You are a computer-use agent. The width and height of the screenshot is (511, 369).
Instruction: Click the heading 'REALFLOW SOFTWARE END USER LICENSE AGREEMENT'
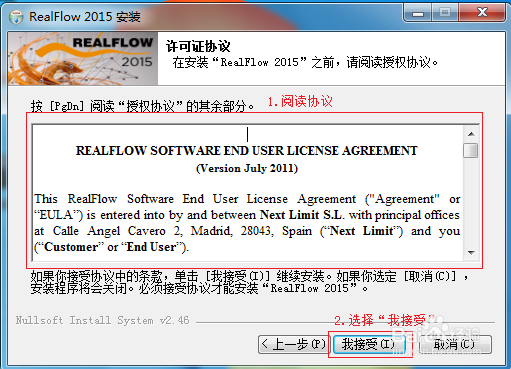pos(247,151)
